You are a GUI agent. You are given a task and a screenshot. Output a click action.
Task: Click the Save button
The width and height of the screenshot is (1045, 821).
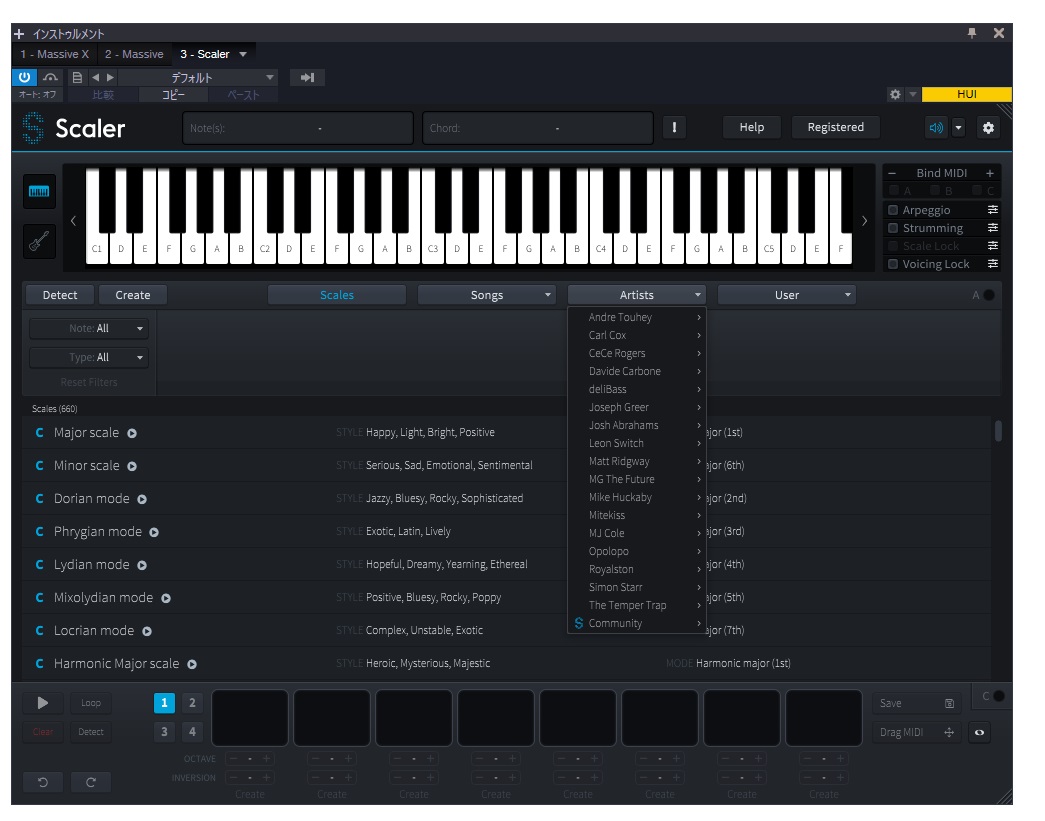(x=917, y=703)
